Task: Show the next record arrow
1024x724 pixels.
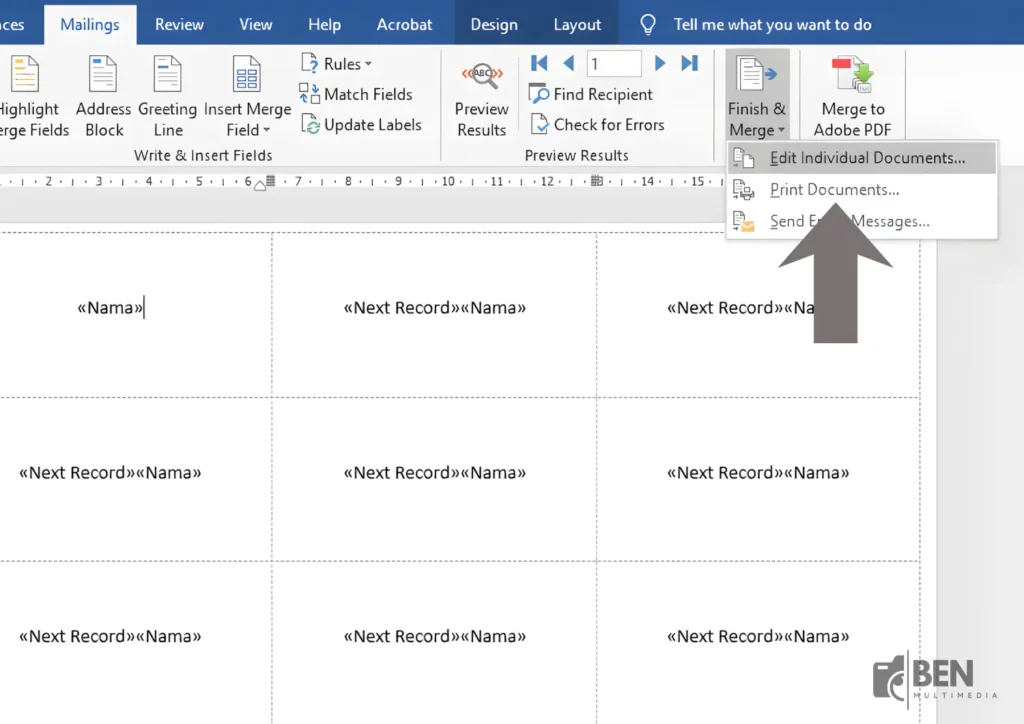Action: pos(659,63)
